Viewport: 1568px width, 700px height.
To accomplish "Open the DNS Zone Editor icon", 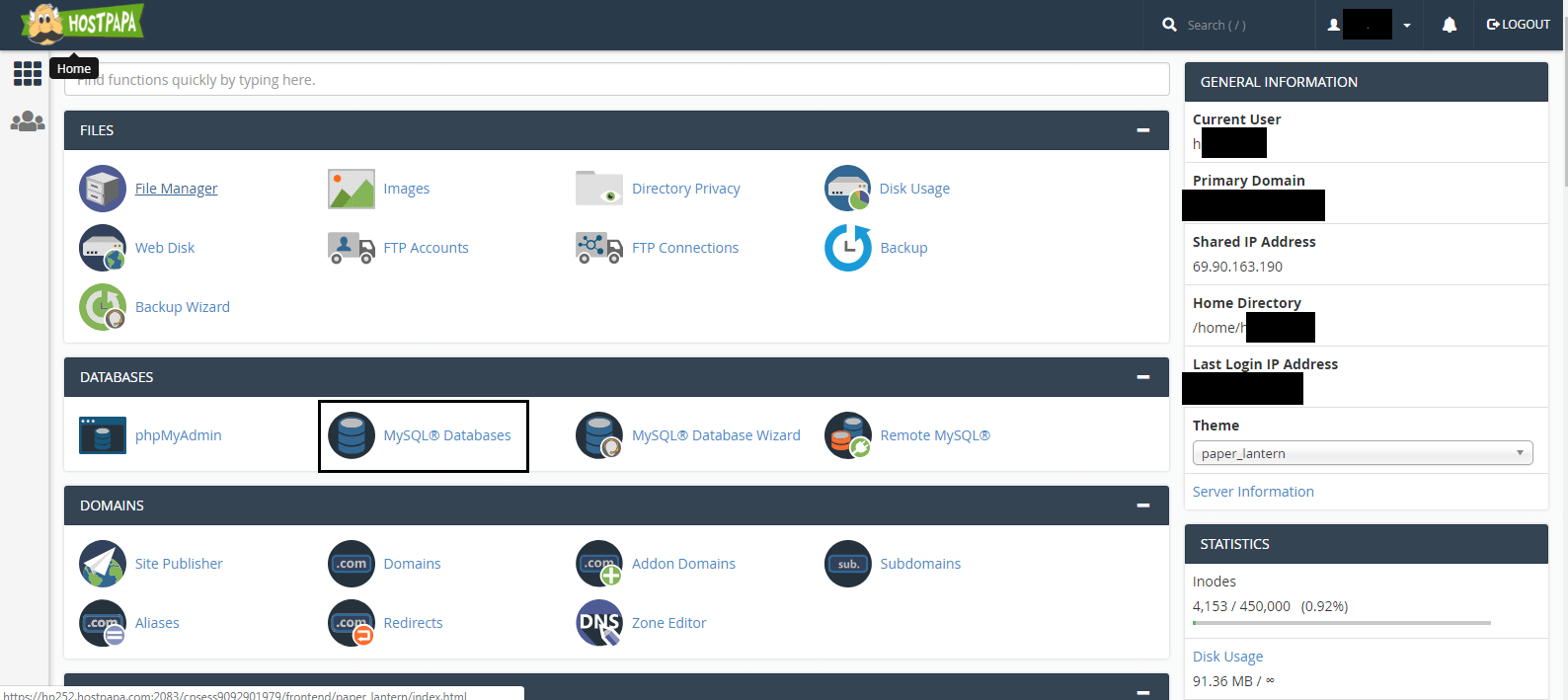I will [x=599, y=623].
